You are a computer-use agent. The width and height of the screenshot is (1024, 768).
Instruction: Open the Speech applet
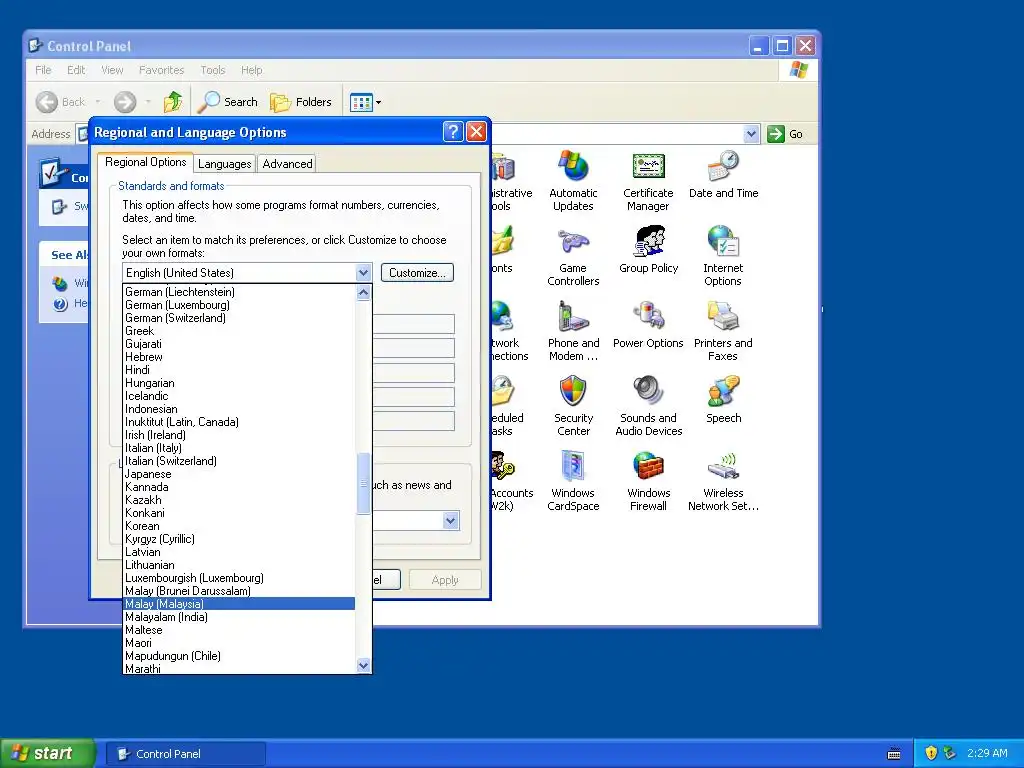(x=723, y=400)
